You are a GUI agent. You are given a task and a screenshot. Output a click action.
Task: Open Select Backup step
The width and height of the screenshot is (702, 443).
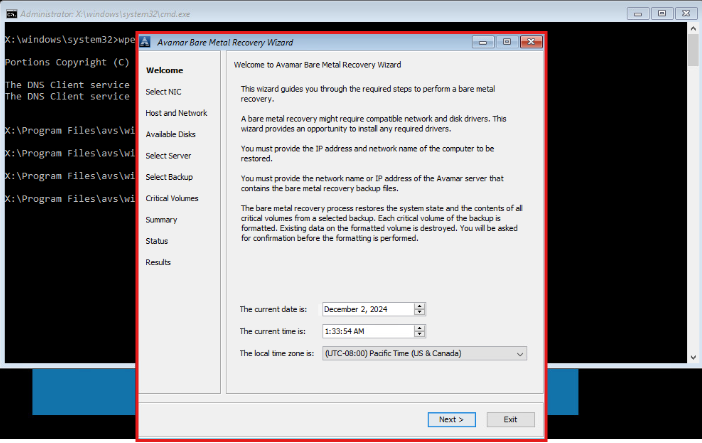tap(169, 177)
